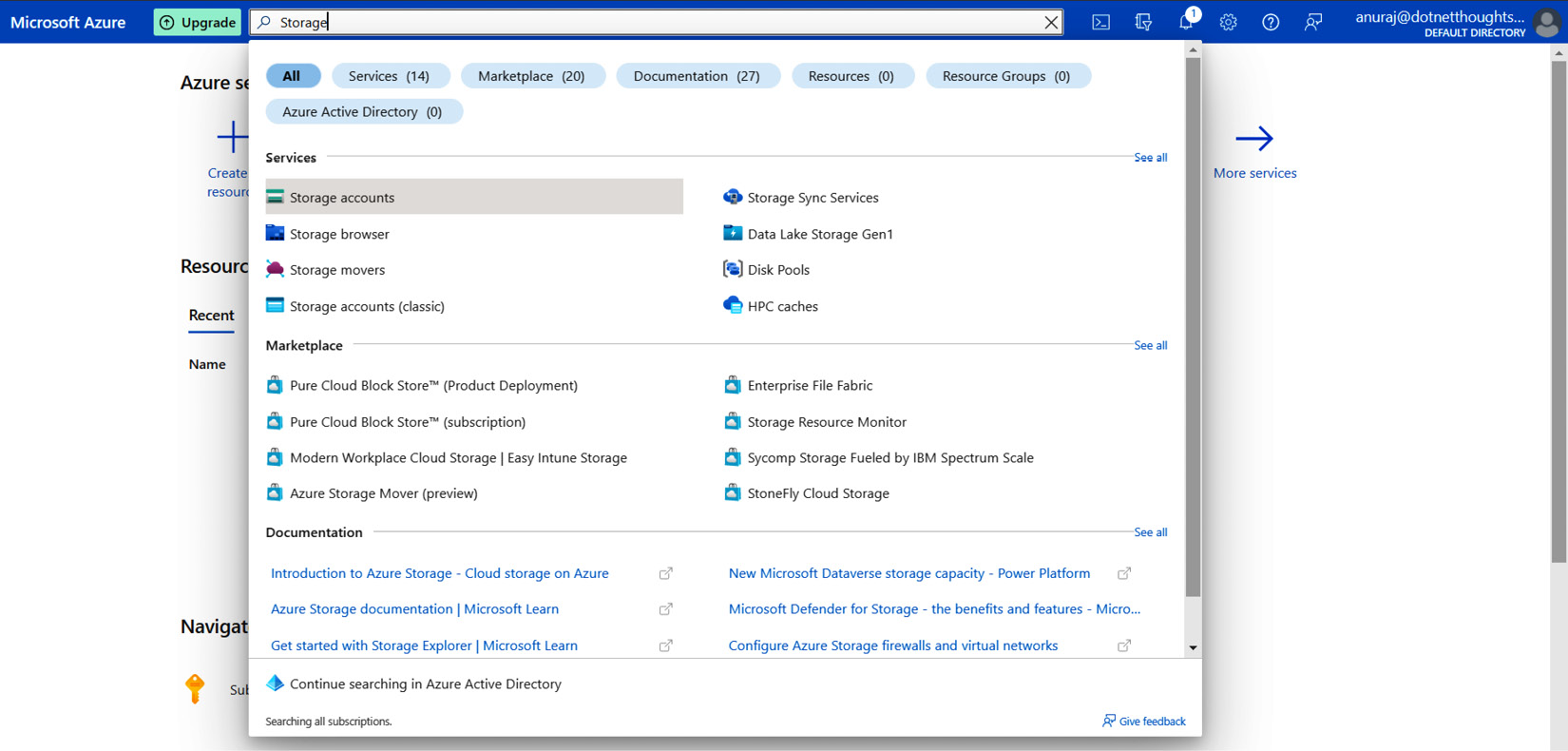The image size is (1568, 751).
Task: Filter results by Azure Active Directory (0)
Action: click(x=362, y=112)
